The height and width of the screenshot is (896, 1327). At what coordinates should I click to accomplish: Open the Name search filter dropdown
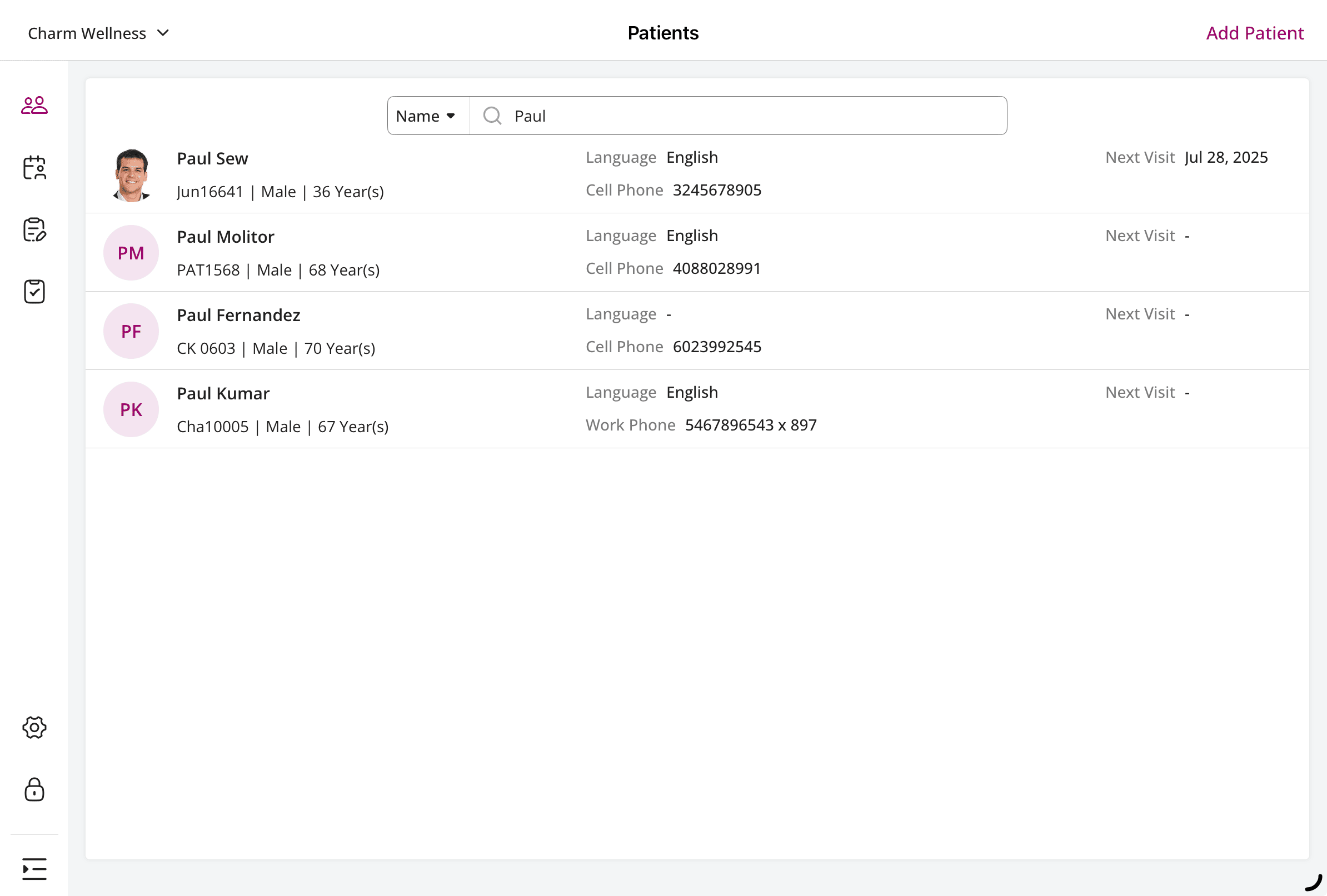426,116
